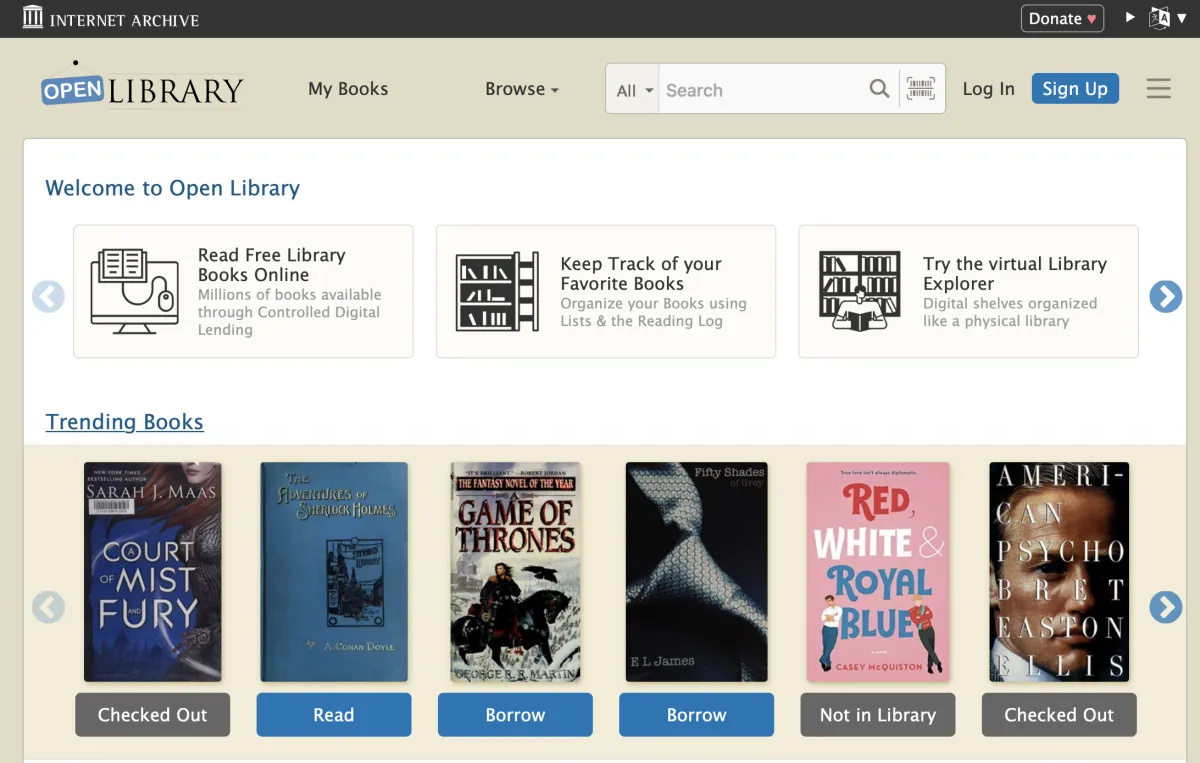Open the language translation selector

tap(1168, 18)
